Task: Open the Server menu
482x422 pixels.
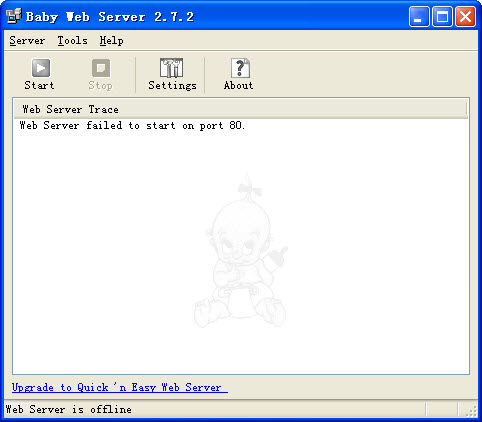Action: [27, 41]
